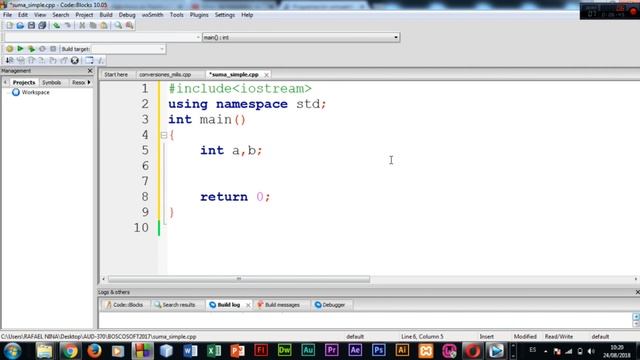Screen dimensions: 640x360
Task: Click the Find magnifier icon
Action: [x=118, y=25]
